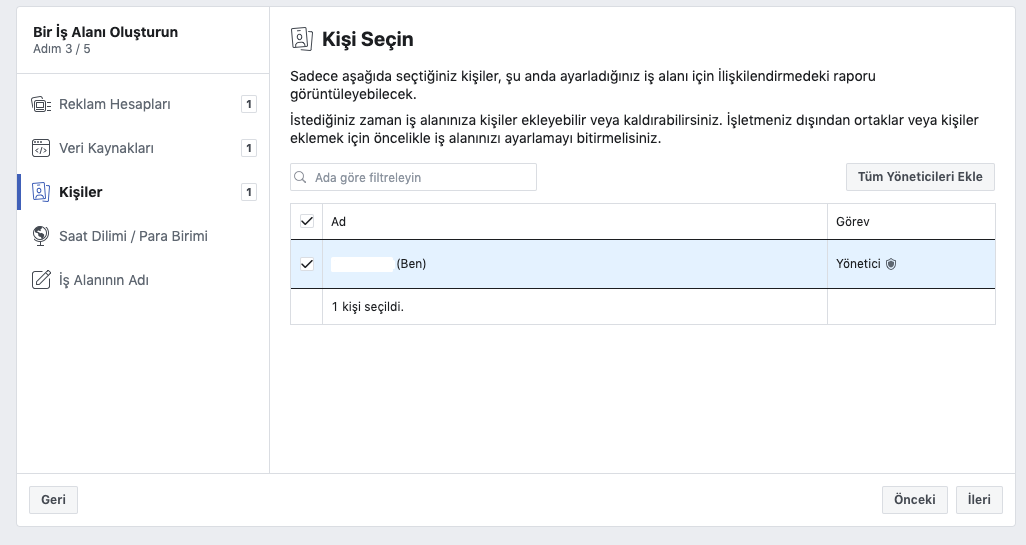Open the İş Alanının Adı step

[143, 279]
